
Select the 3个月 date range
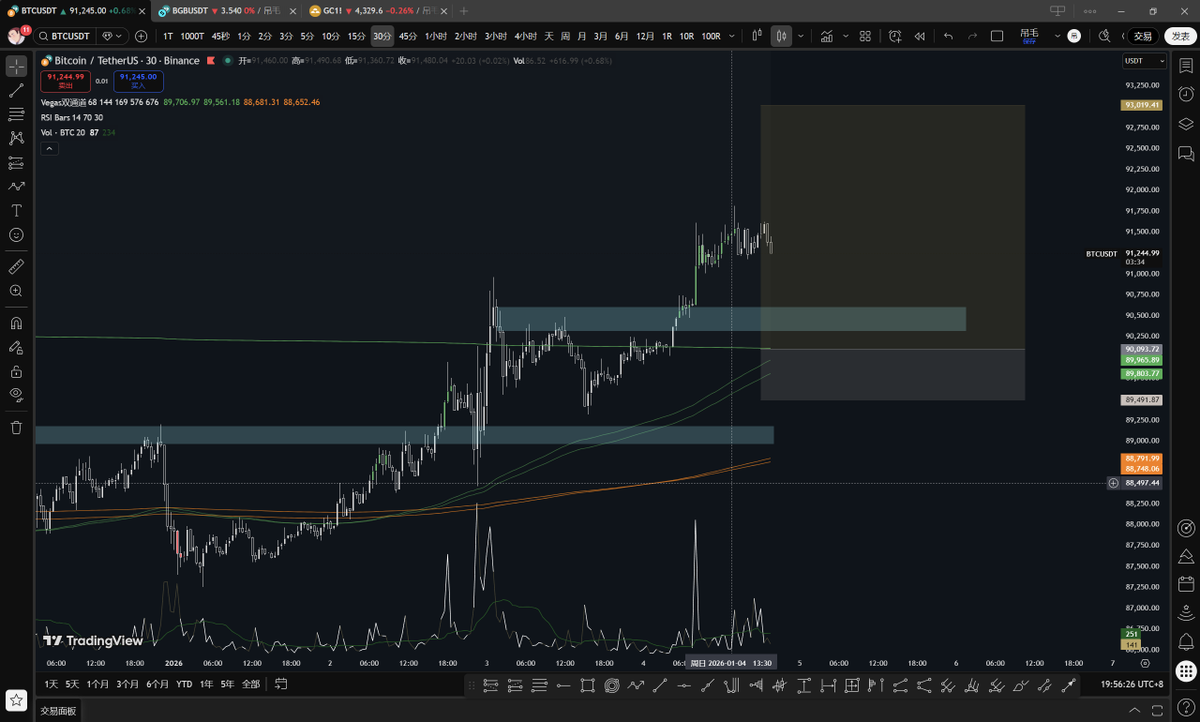pos(127,684)
